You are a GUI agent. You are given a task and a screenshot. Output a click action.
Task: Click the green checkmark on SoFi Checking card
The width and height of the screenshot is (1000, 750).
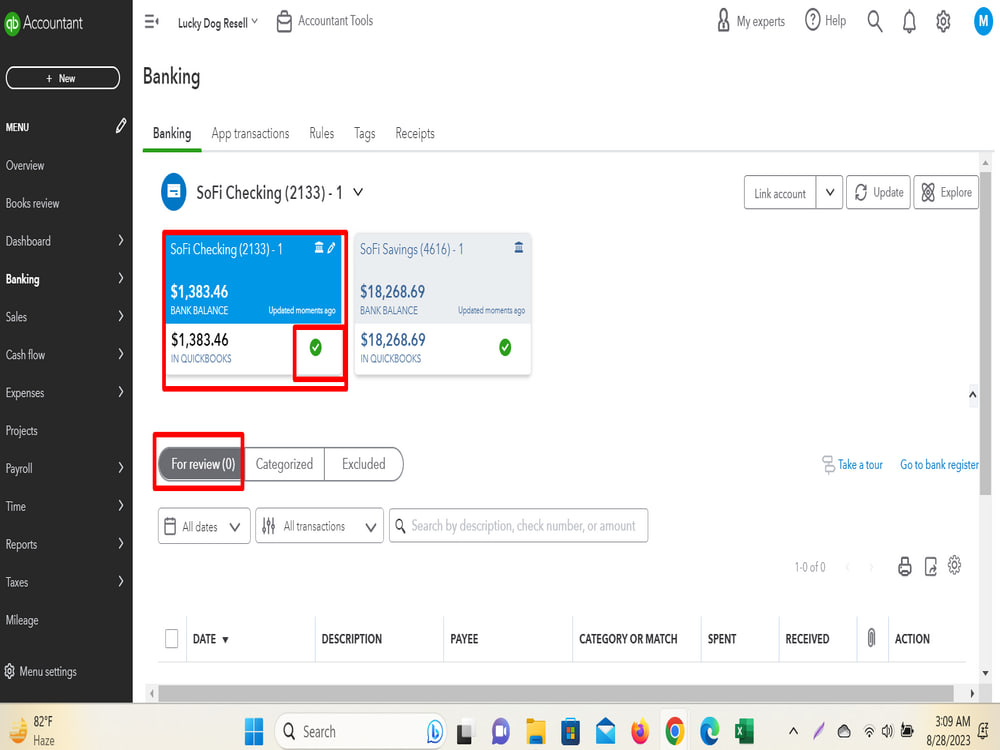pos(315,348)
